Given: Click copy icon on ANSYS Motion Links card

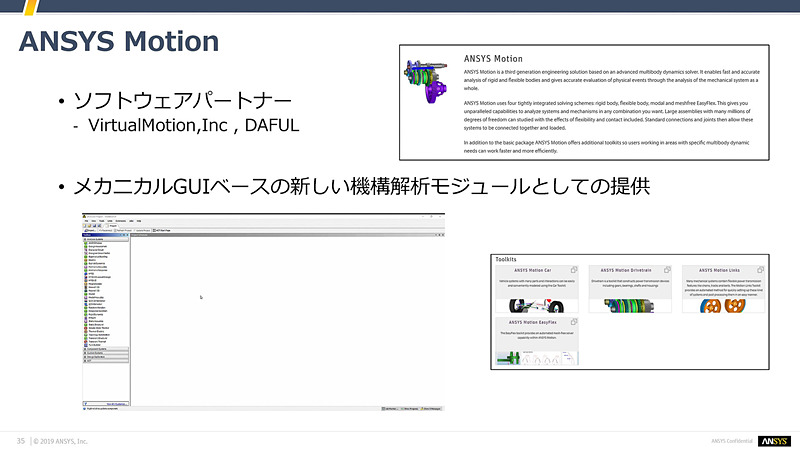Looking at the screenshot, I should (760, 270).
